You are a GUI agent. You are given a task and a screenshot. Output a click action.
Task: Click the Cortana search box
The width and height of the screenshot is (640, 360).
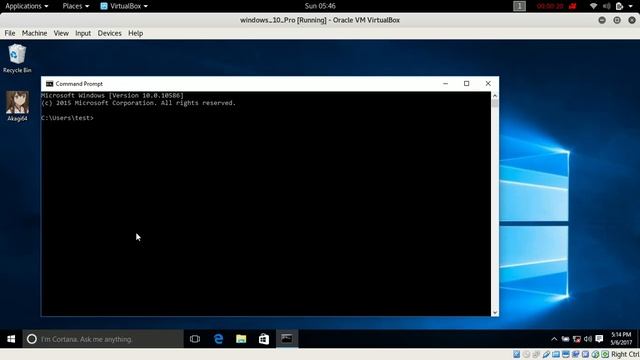[x=103, y=339]
